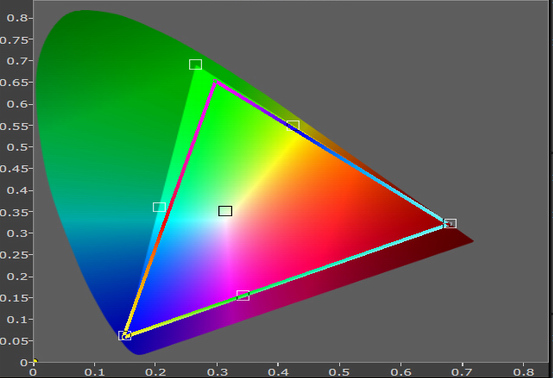Select the magenta secondary target square
This screenshot has height=378, width=553.
pyautogui.click(x=243, y=295)
